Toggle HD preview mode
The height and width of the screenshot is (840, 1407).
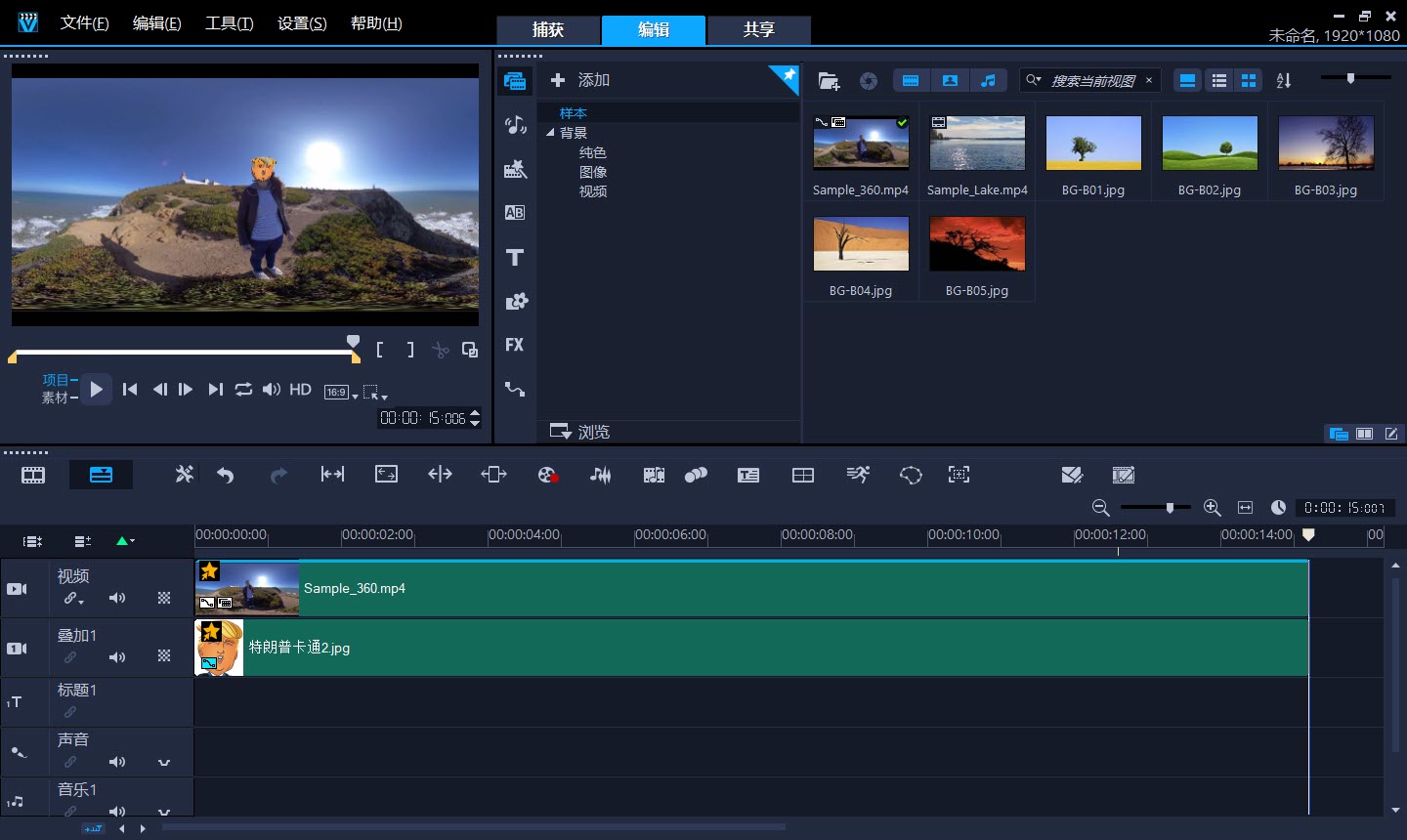(x=300, y=389)
